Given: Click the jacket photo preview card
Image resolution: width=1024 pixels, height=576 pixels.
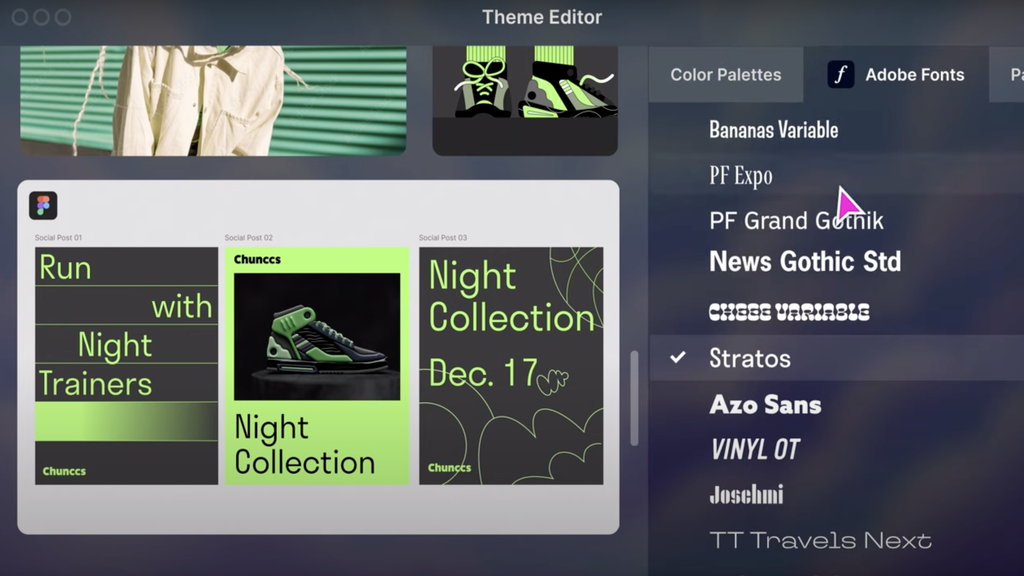Looking at the screenshot, I should click(x=214, y=101).
